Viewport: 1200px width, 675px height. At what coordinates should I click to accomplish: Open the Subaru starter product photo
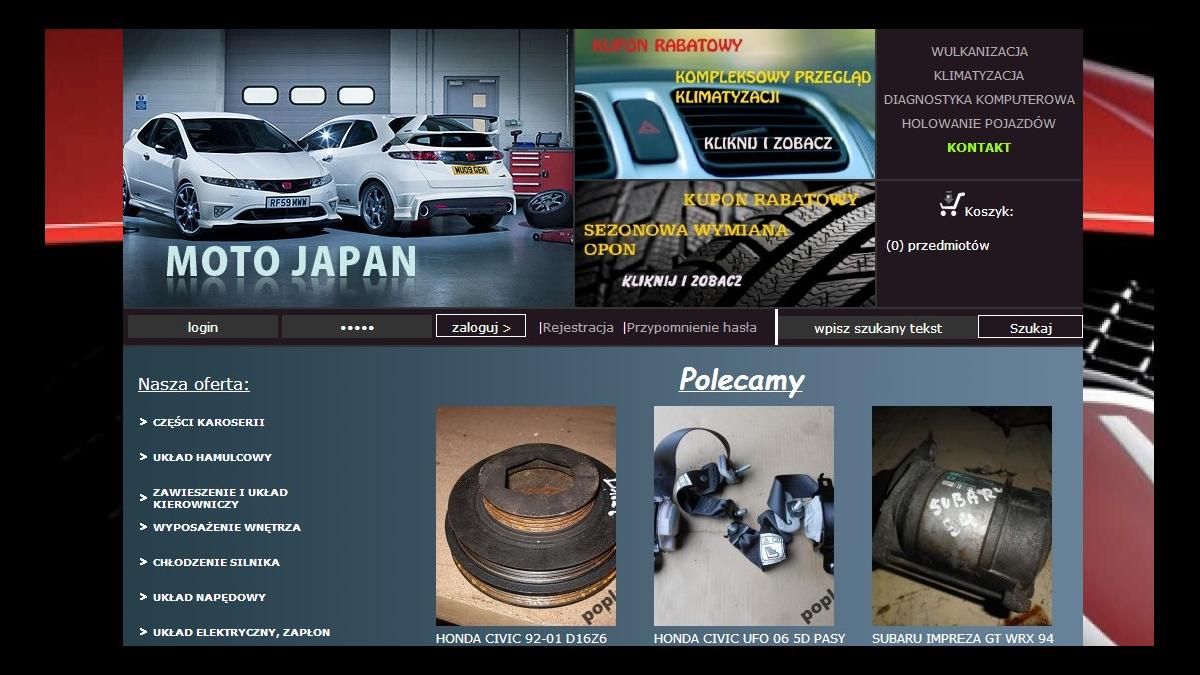point(962,516)
